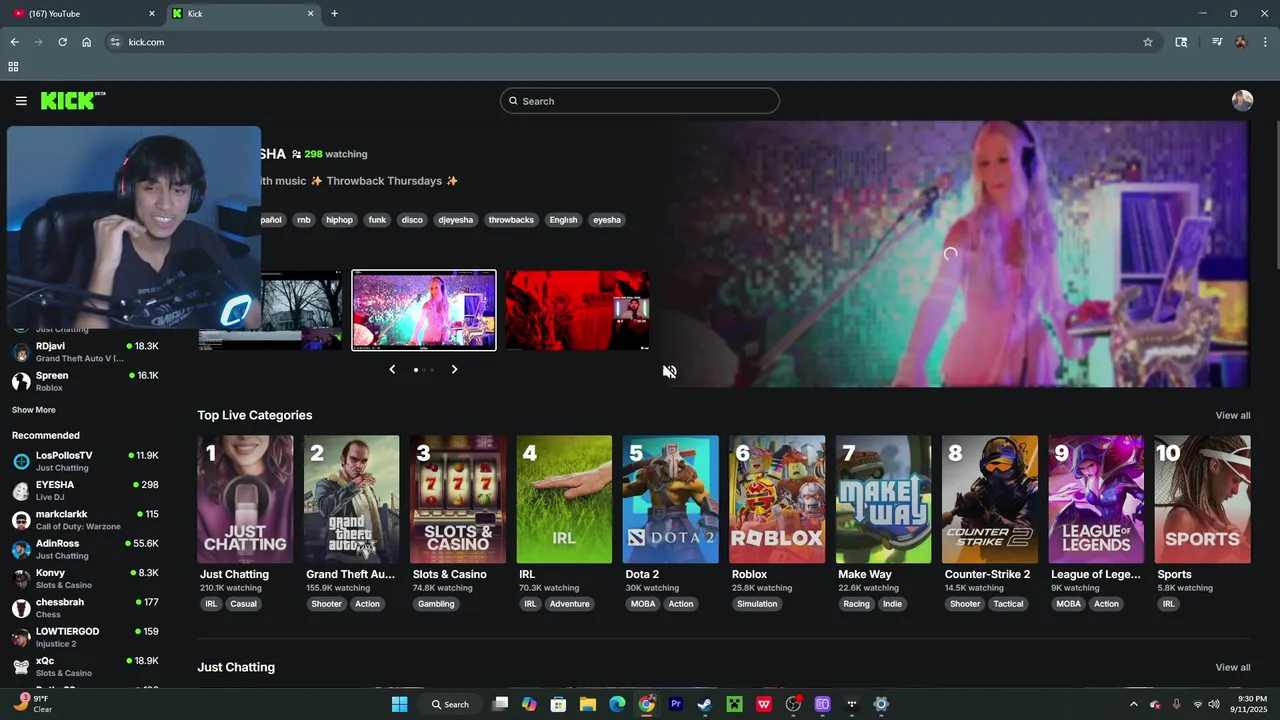Open the Make Way category card

pyautogui.click(x=883, y=499)
